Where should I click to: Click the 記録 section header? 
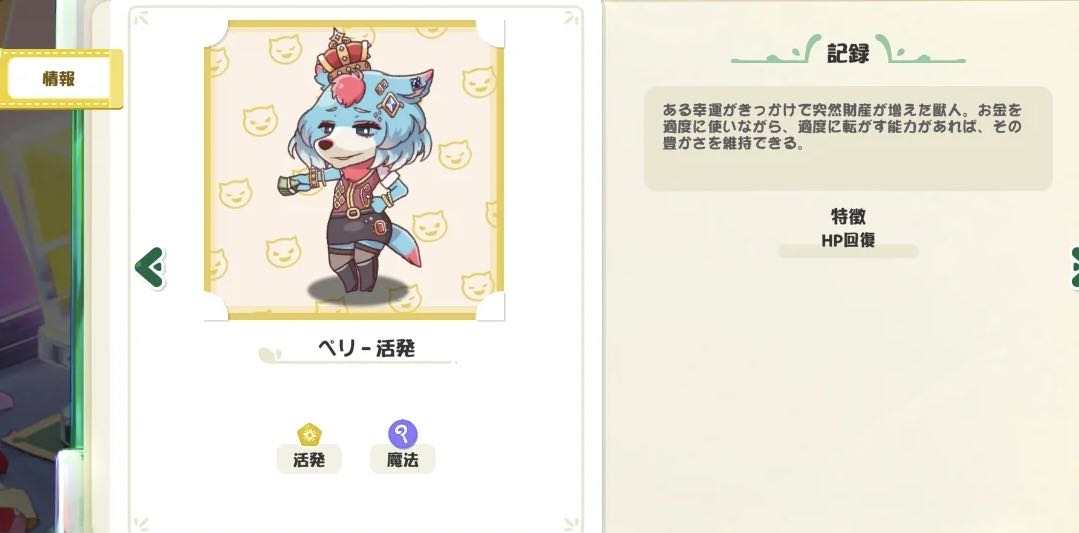click(848, 52)
